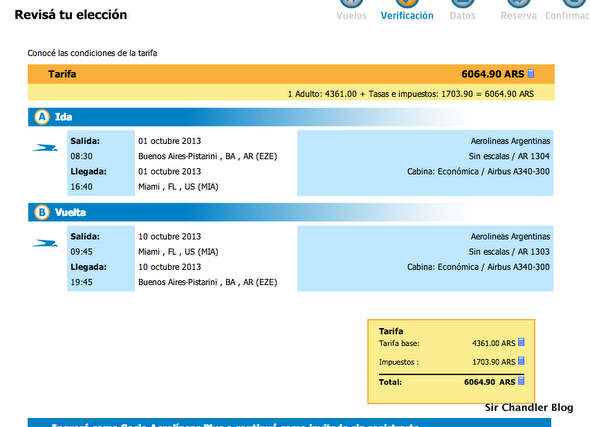590x427 pixels.
Task: Click the 09:45 return departure time
Action: click(81, 252)
